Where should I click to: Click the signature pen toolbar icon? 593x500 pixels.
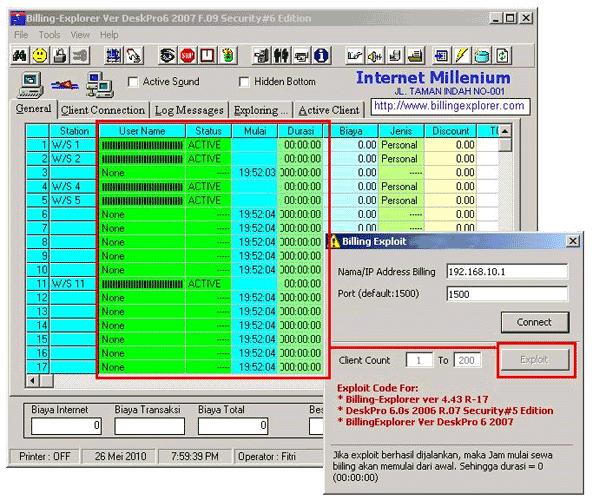pos(355,56)
